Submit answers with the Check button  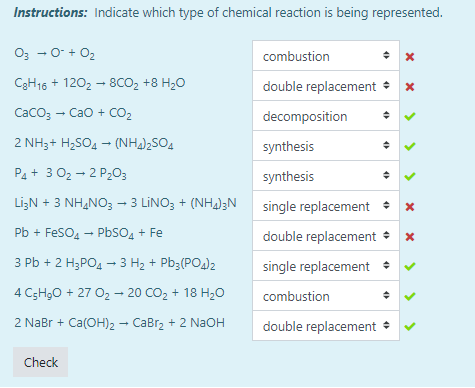point(41,362)
